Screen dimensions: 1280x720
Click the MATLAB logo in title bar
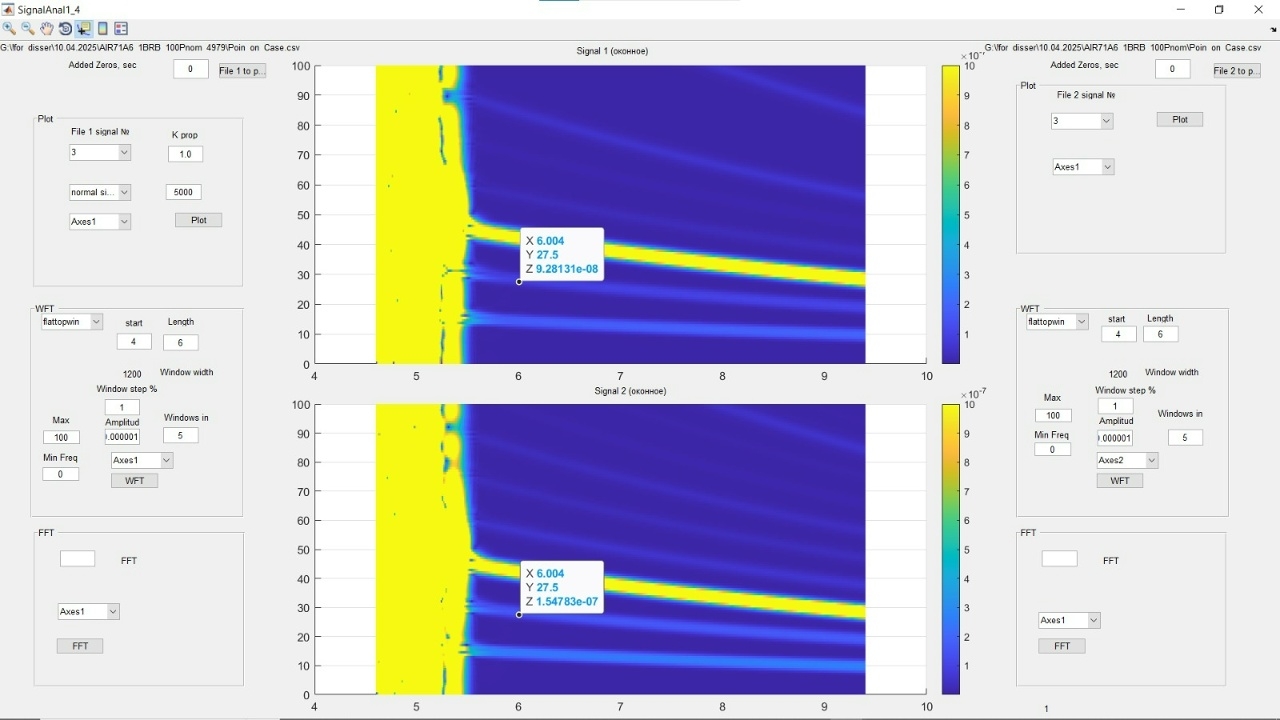tap(8, 9)
